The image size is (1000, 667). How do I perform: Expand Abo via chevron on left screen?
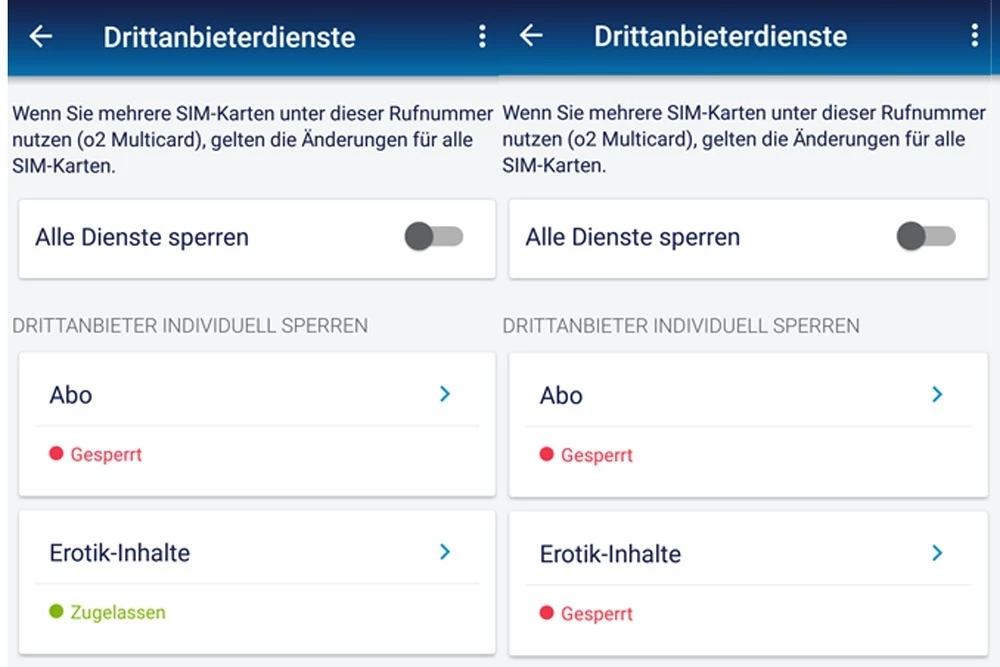coord(445,394)
